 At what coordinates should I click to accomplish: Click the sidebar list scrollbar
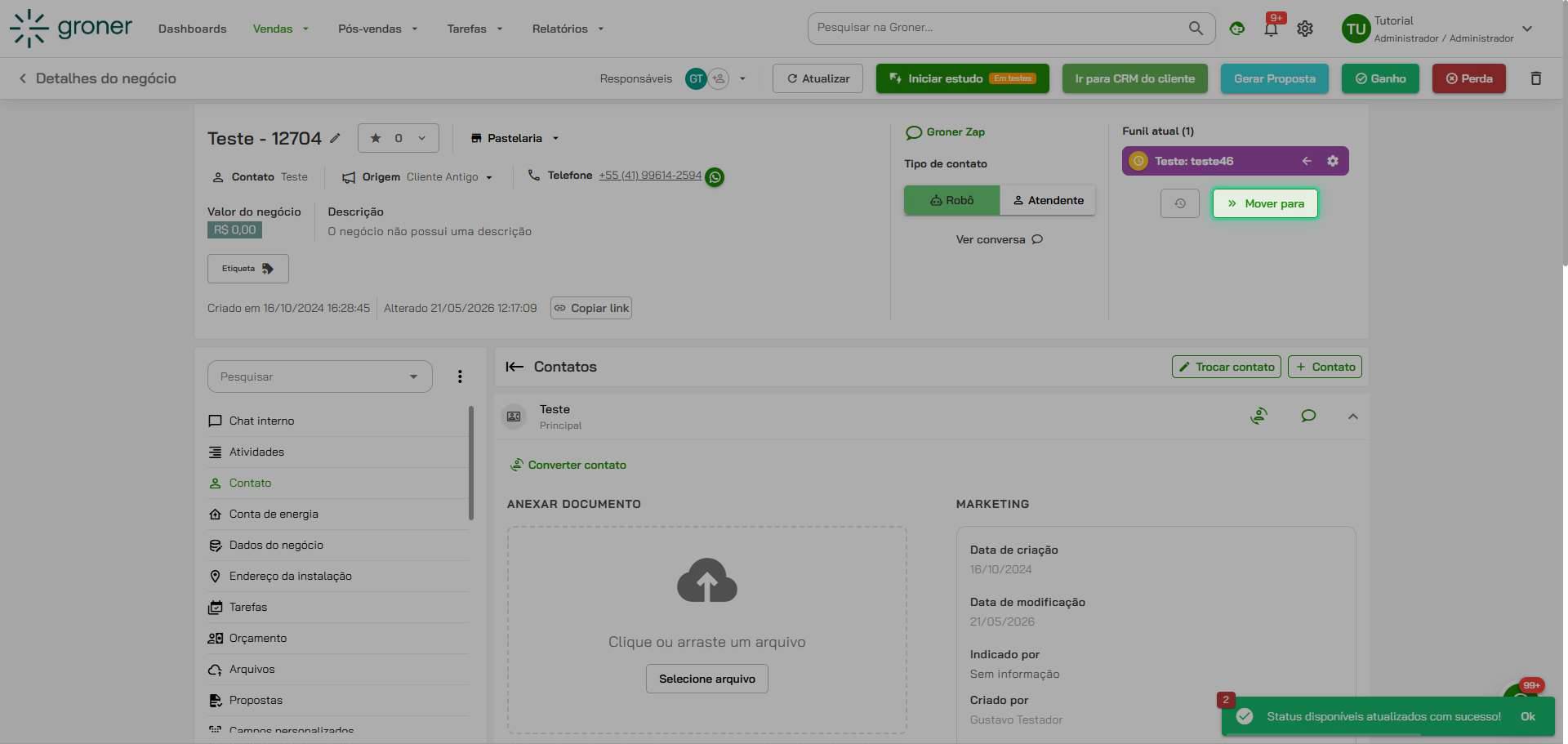click(x=471, y=462)
